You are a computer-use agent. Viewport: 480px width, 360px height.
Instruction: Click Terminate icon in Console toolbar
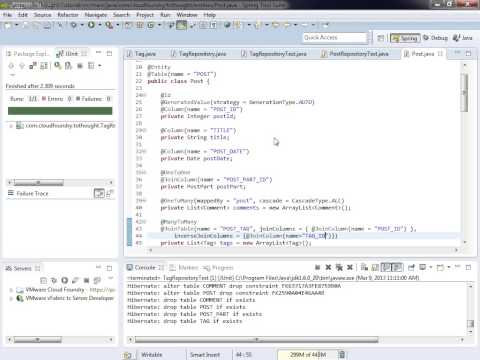point(318,267)
